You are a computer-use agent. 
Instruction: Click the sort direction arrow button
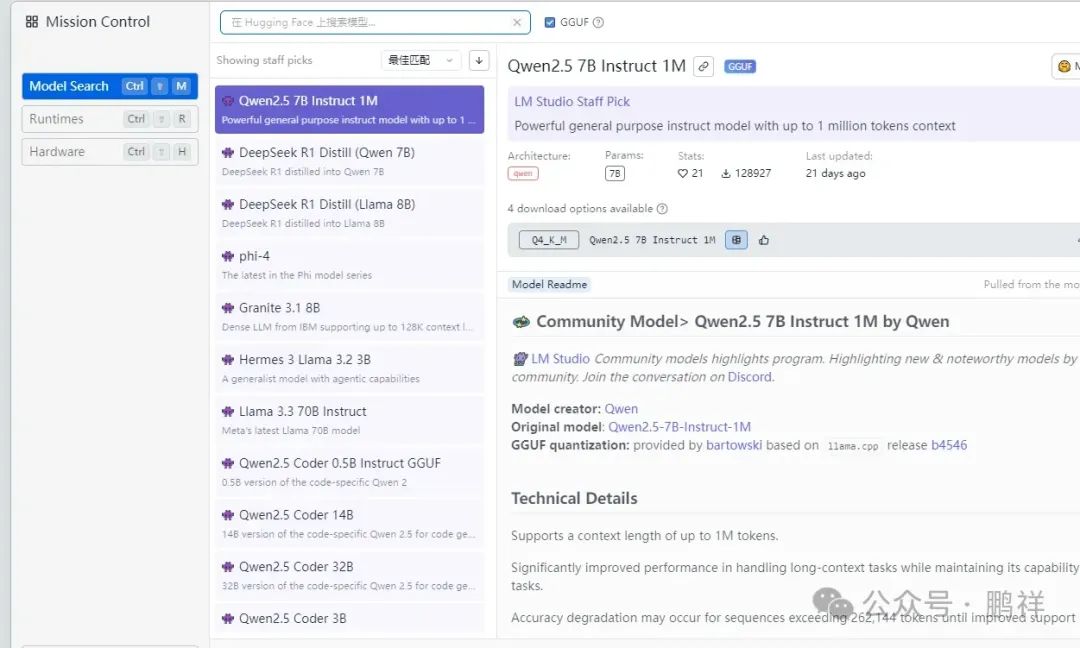point(479,60)
